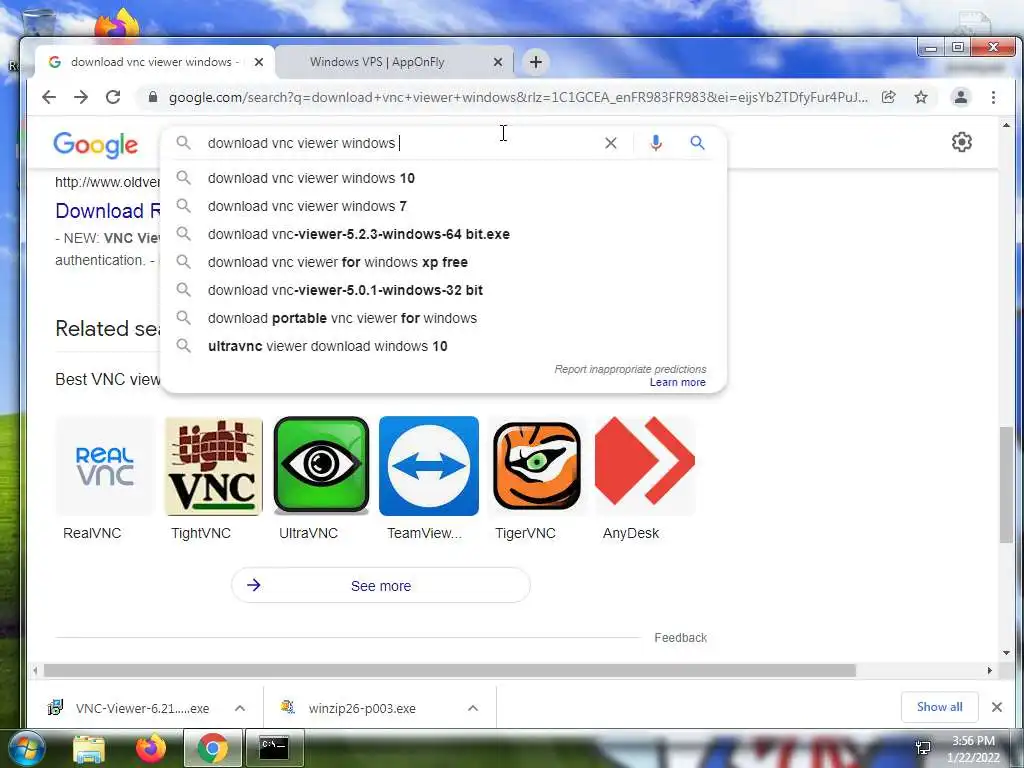1024x768 pixels.
Task: Click the vertical scrollbar thumb
Action: (1006, 484)
